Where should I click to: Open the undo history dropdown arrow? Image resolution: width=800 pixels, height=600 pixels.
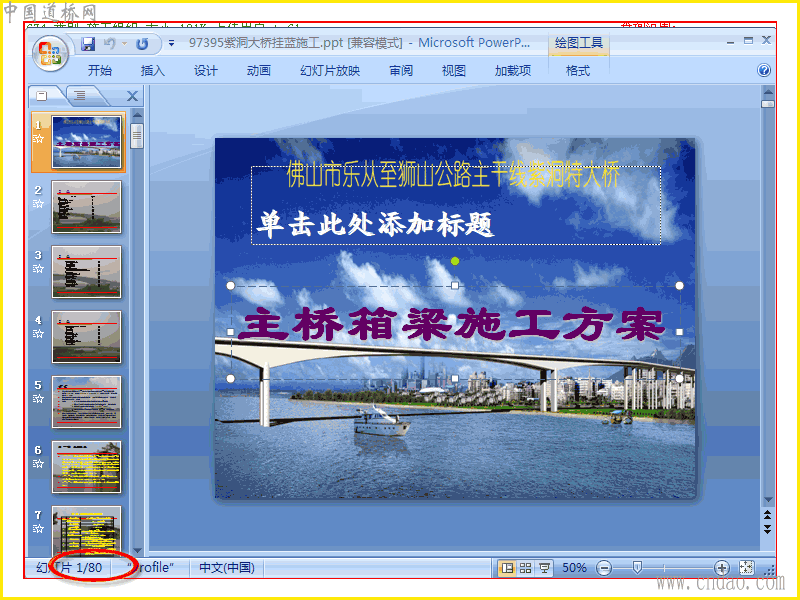click(124, 44)
